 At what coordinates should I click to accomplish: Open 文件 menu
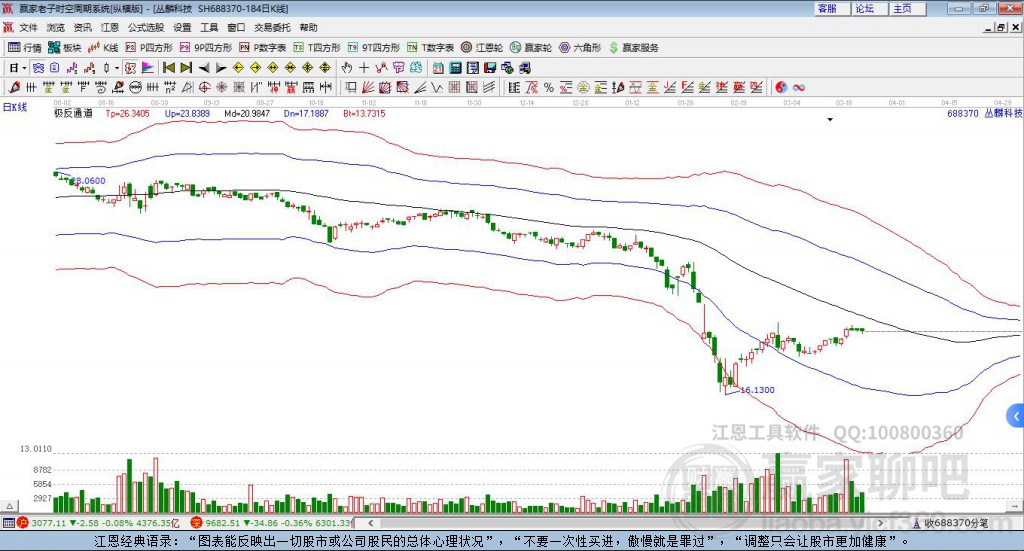point(29,27)
